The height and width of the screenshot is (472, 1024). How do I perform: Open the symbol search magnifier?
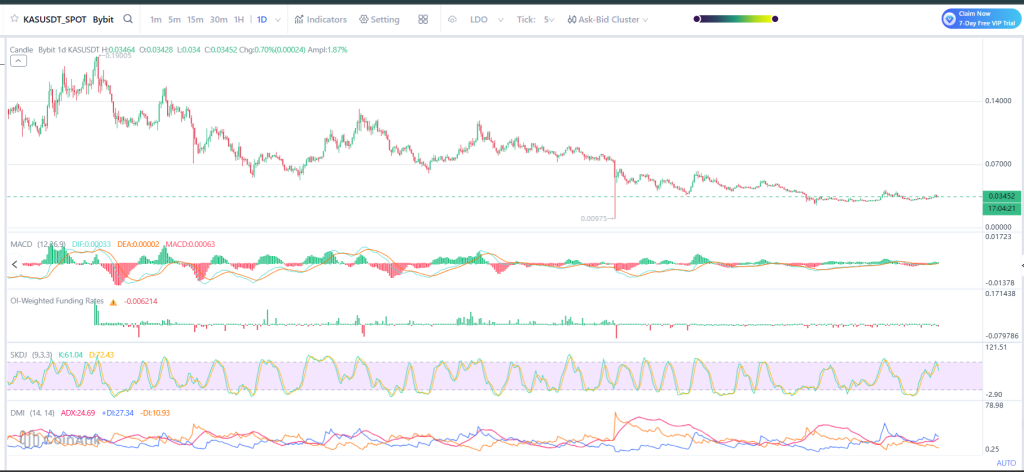(x=128, y=19)
